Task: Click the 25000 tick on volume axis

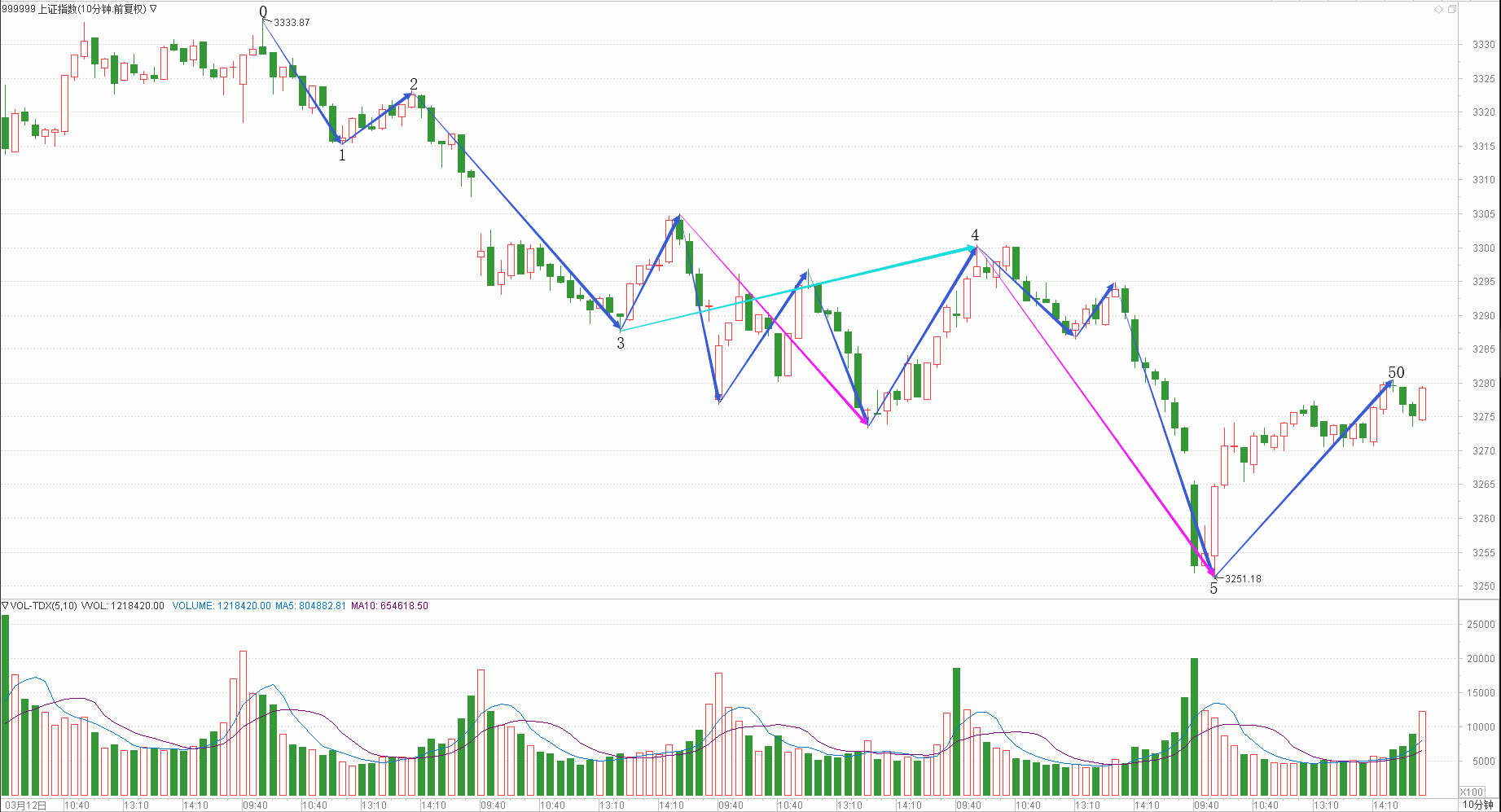Action: [x=1481, y=625]
